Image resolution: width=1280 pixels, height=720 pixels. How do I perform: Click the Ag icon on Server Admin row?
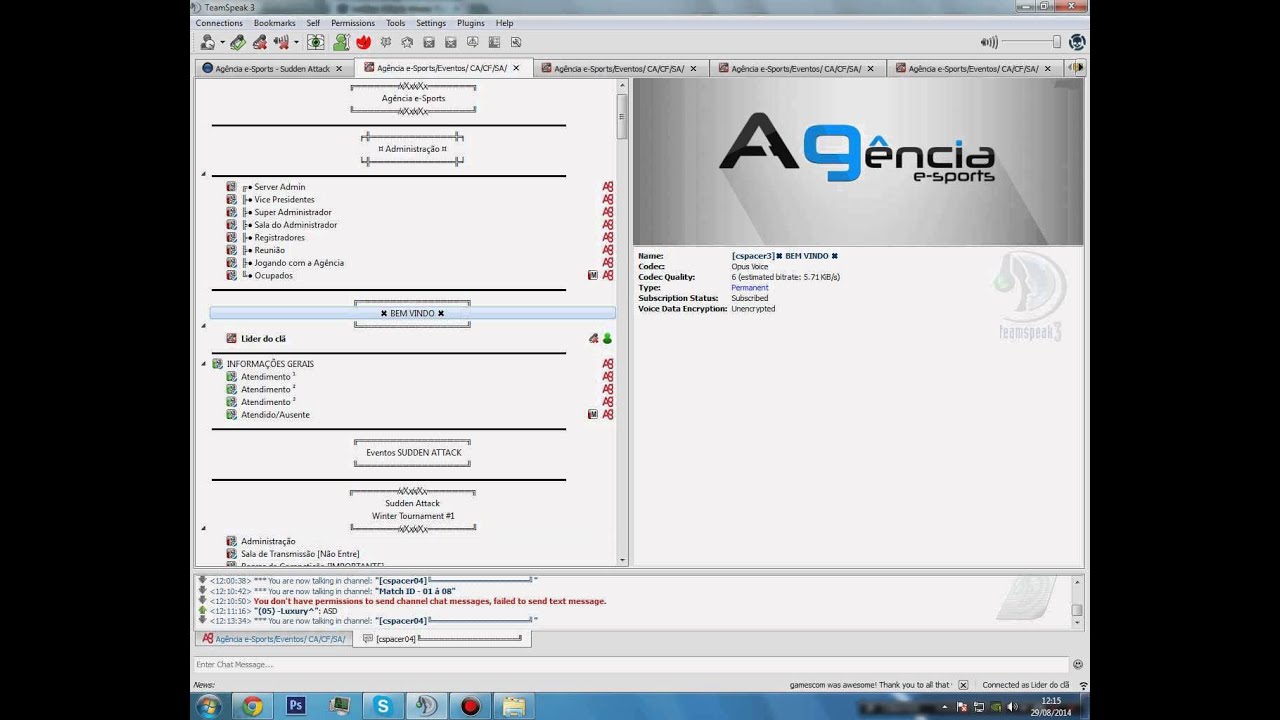pos(607,187)
